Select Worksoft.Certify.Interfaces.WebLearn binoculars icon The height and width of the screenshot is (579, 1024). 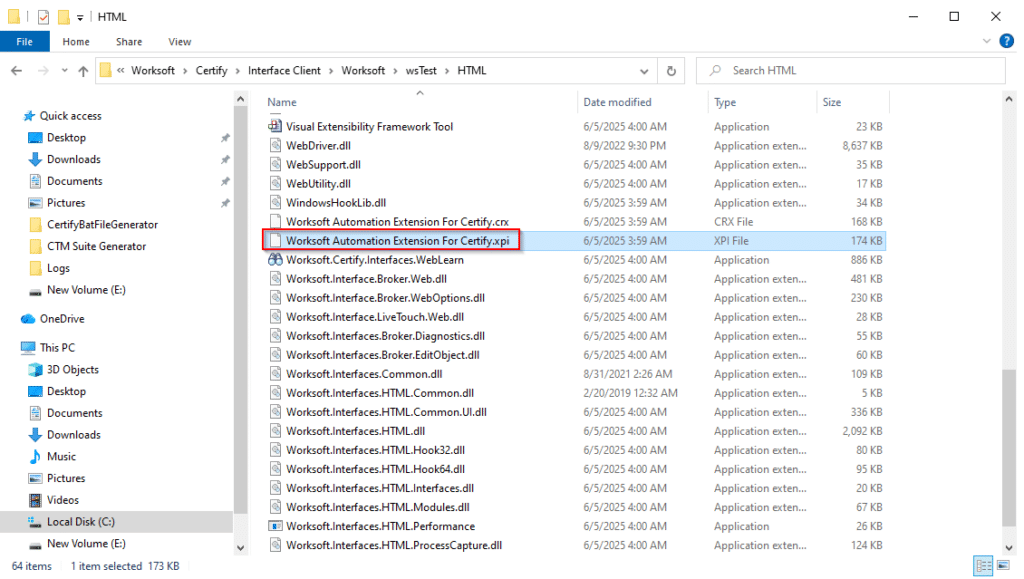[x=275, y=260]
